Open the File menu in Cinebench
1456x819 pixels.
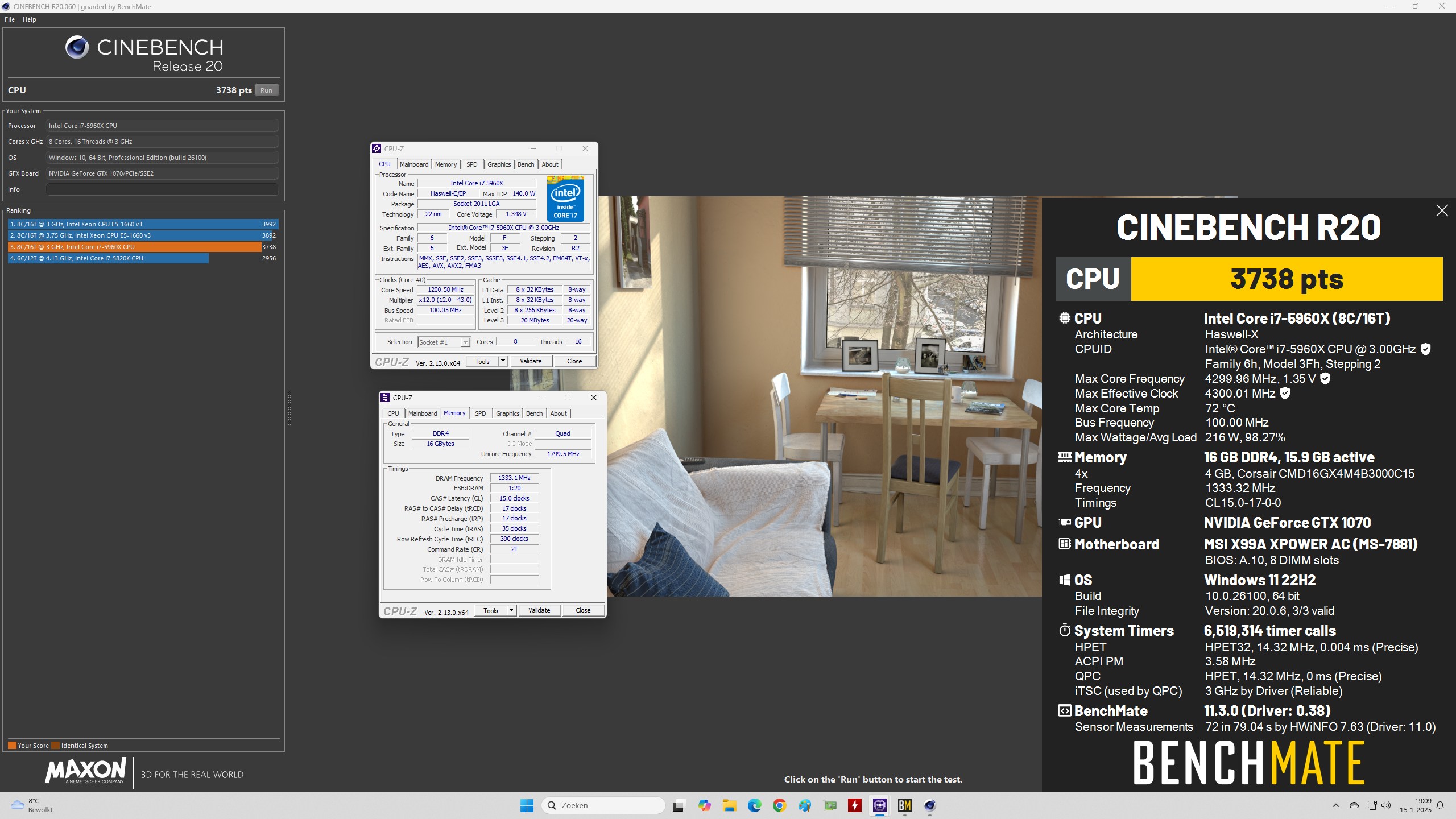coord(10,19)
